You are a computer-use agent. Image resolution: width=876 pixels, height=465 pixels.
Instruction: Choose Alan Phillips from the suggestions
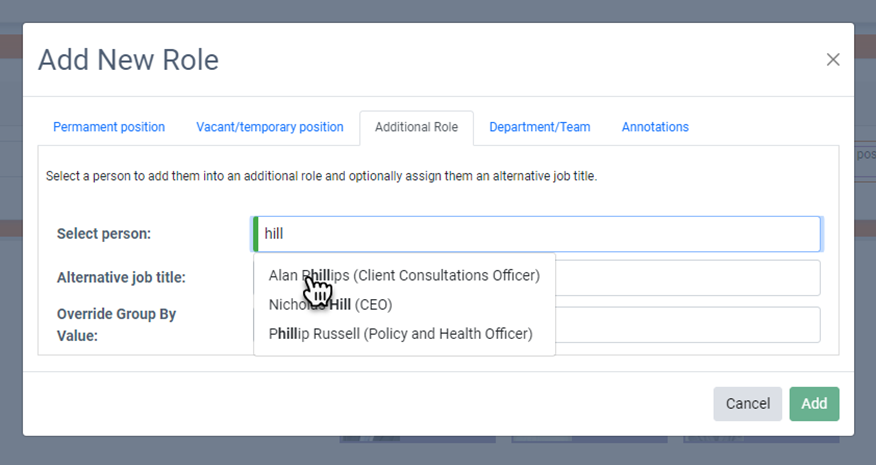404,275
